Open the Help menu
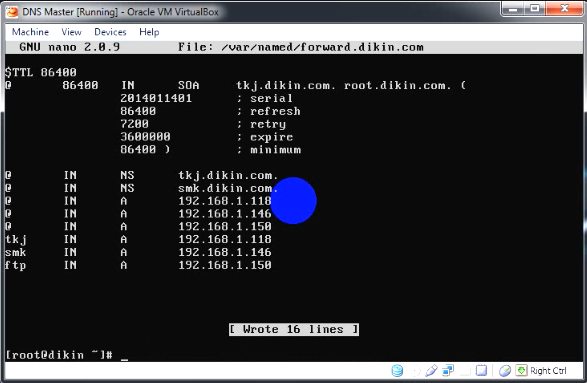Image resolution: width=587 pixels, height=383 pixels. pos(149,32)
